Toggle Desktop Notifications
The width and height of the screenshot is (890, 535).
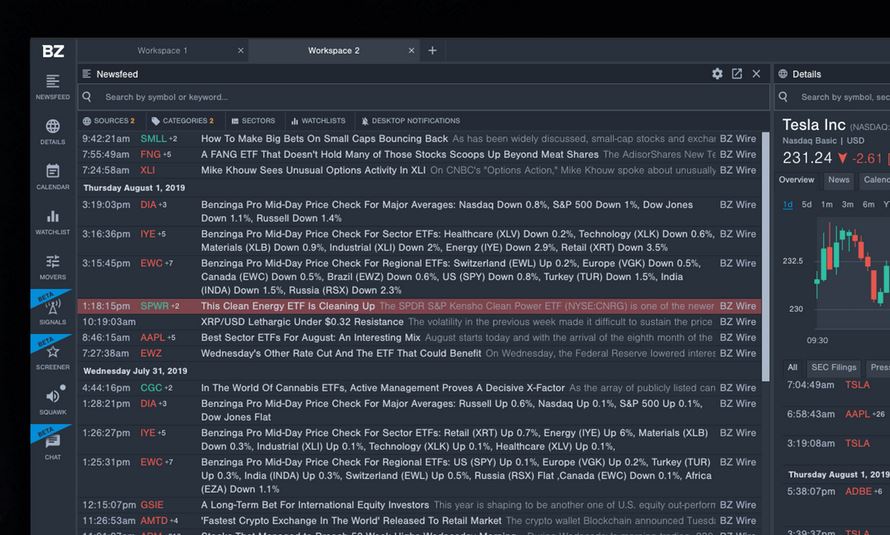coord(410,121)
